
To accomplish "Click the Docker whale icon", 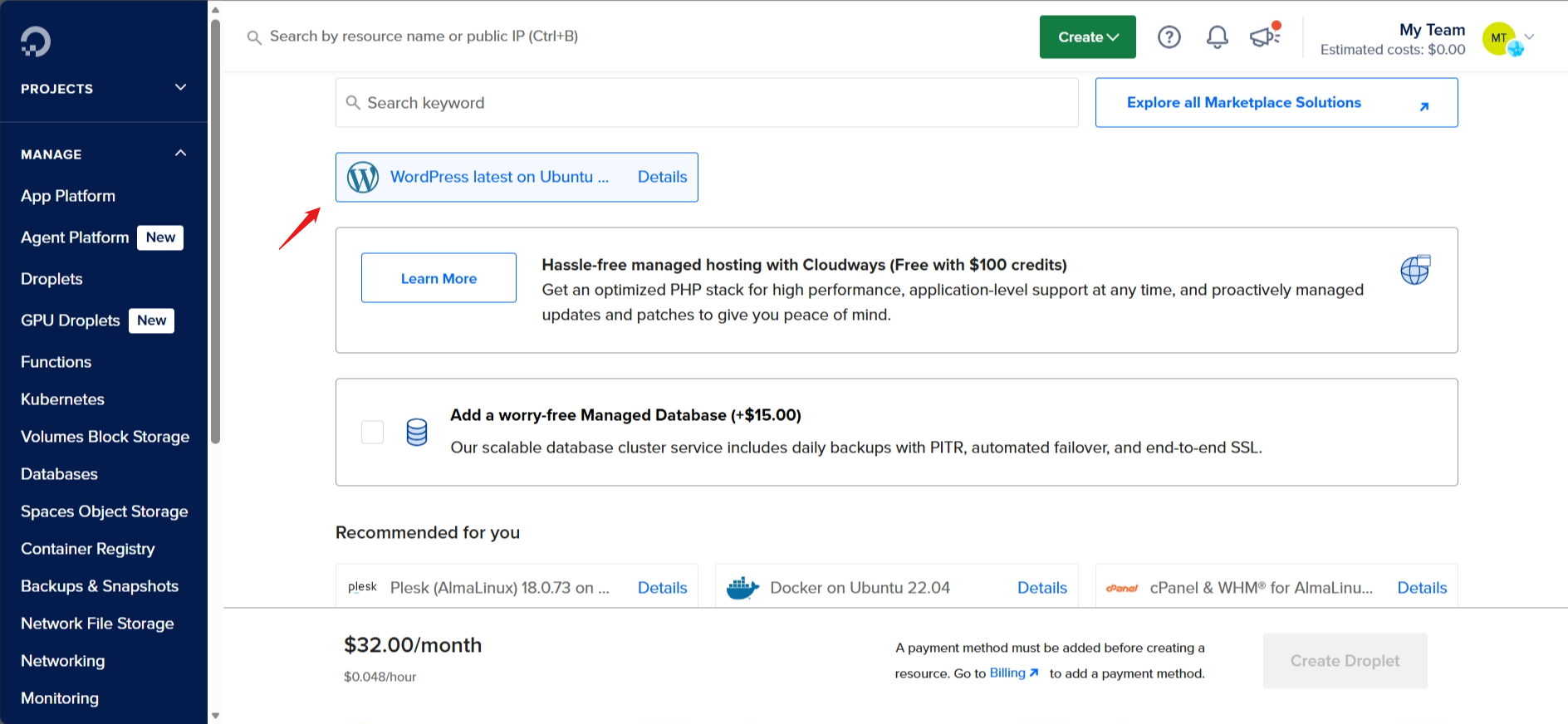I will 742,588.
